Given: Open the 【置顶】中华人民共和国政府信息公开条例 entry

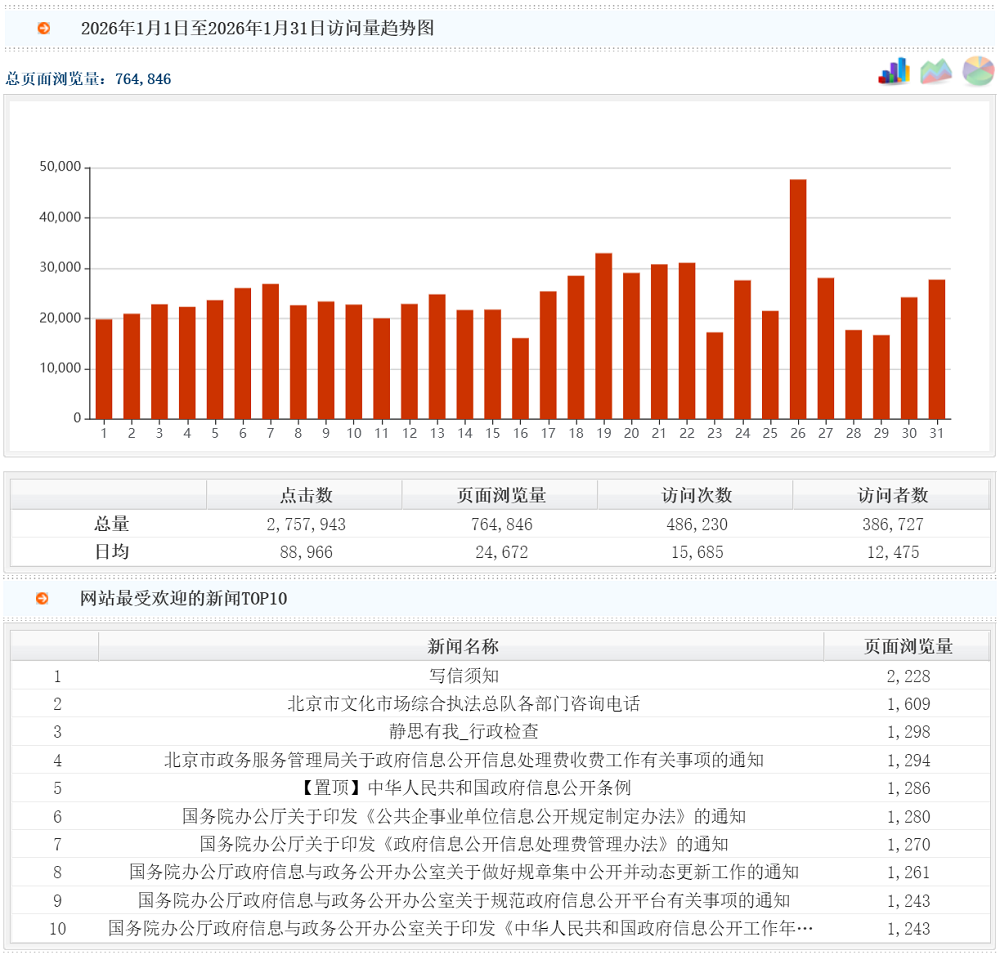Looking at the screenshot, I should point(463,788).
